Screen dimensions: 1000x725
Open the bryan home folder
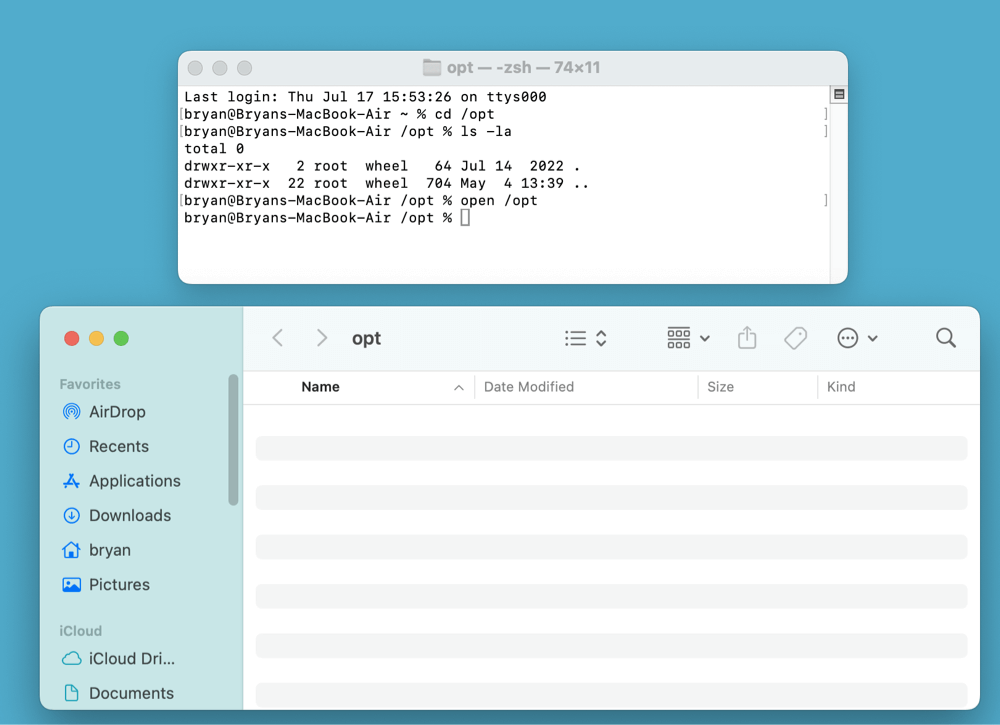point(109,550)
